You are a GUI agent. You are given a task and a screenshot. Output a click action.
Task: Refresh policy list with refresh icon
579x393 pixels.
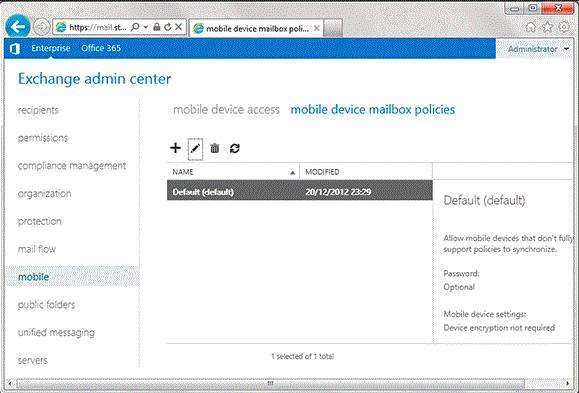(234, 148)
